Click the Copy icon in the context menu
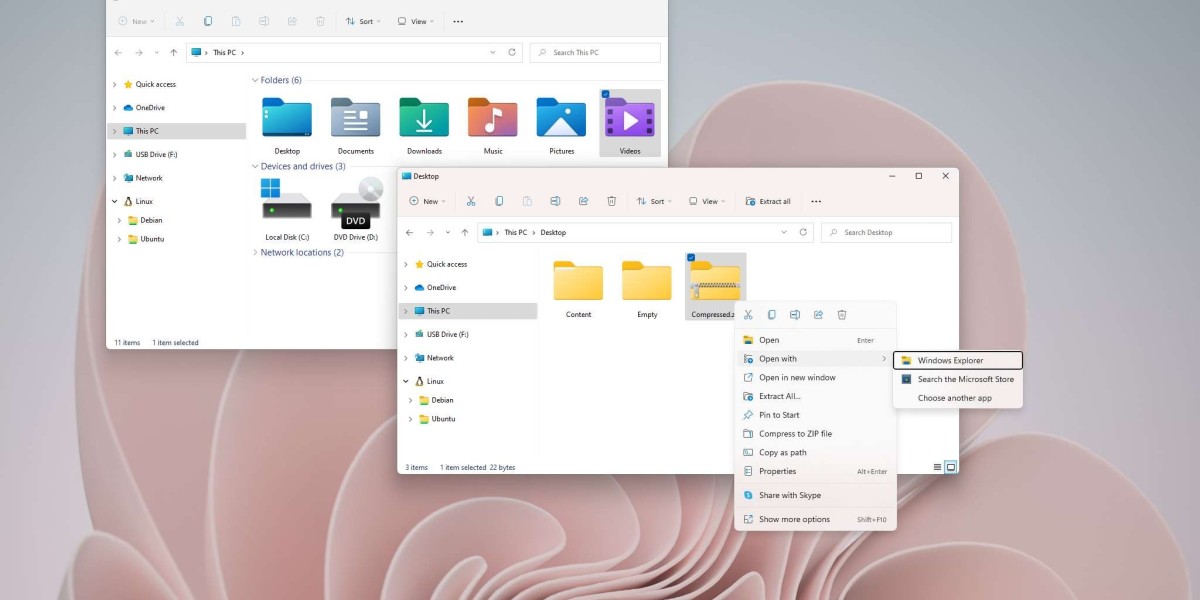The width and height of the screenshot is (1200, 600). pyautogui.click(x=771, y=314)
